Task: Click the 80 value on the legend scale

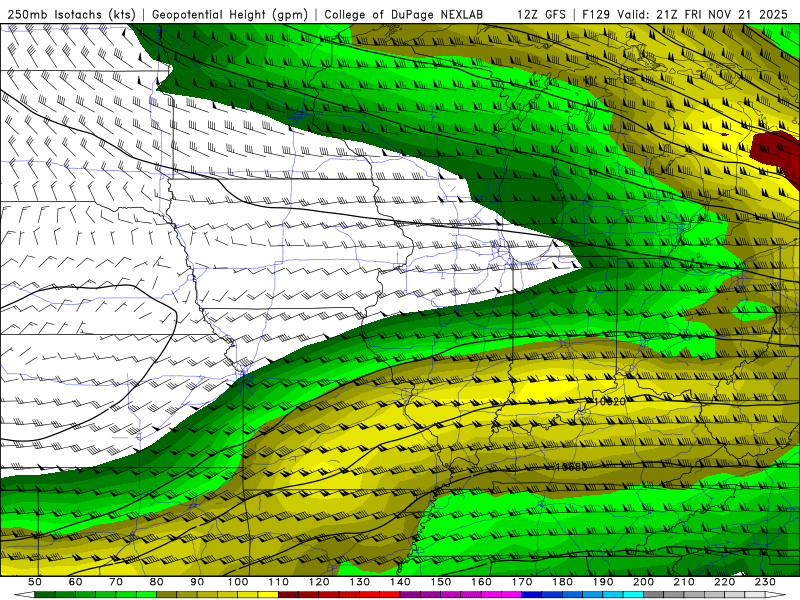Action: pos(157,582)
